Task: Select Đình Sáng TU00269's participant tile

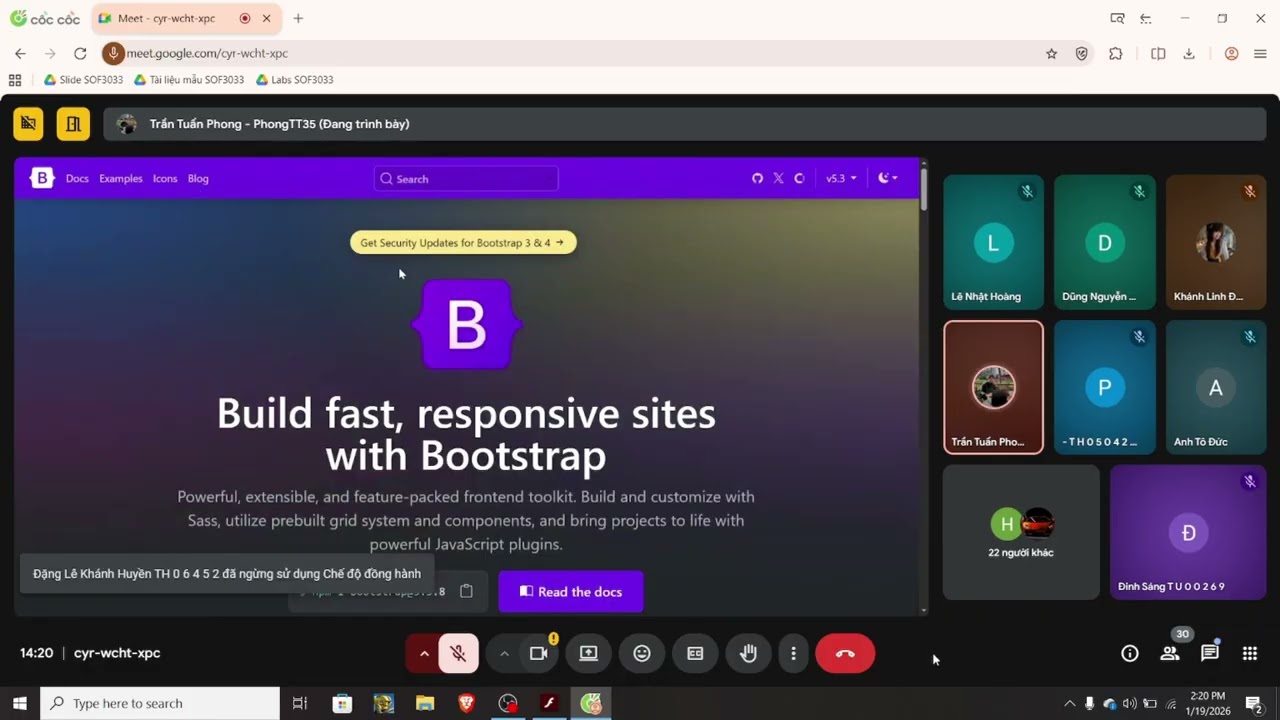Action: coord(1188,532)
